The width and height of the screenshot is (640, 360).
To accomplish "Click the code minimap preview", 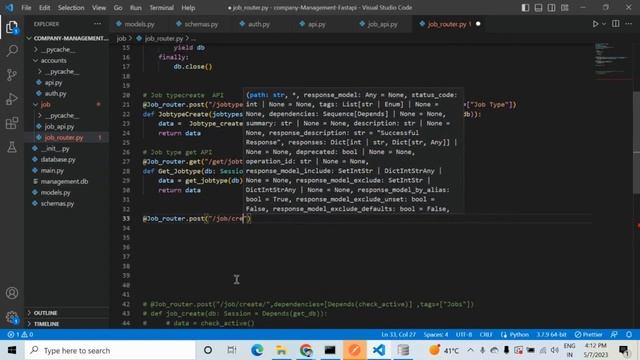I will (611, 58).
